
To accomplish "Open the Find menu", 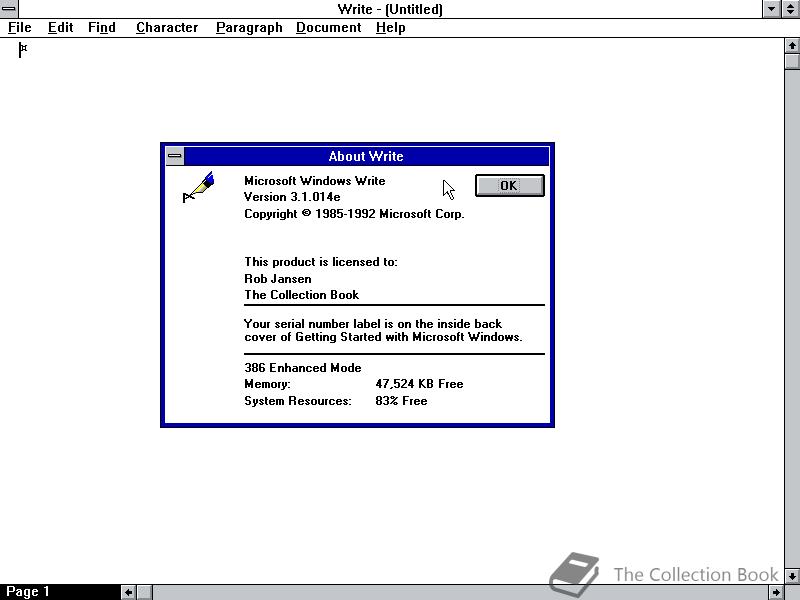I will coord(102,28).
